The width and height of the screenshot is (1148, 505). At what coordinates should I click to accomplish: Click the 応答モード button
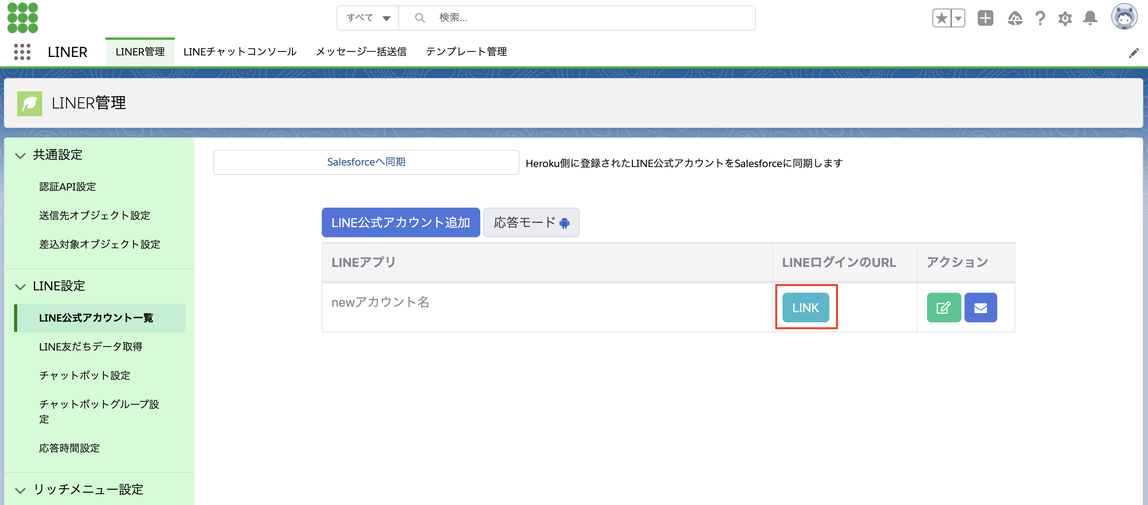click(532, 222)
